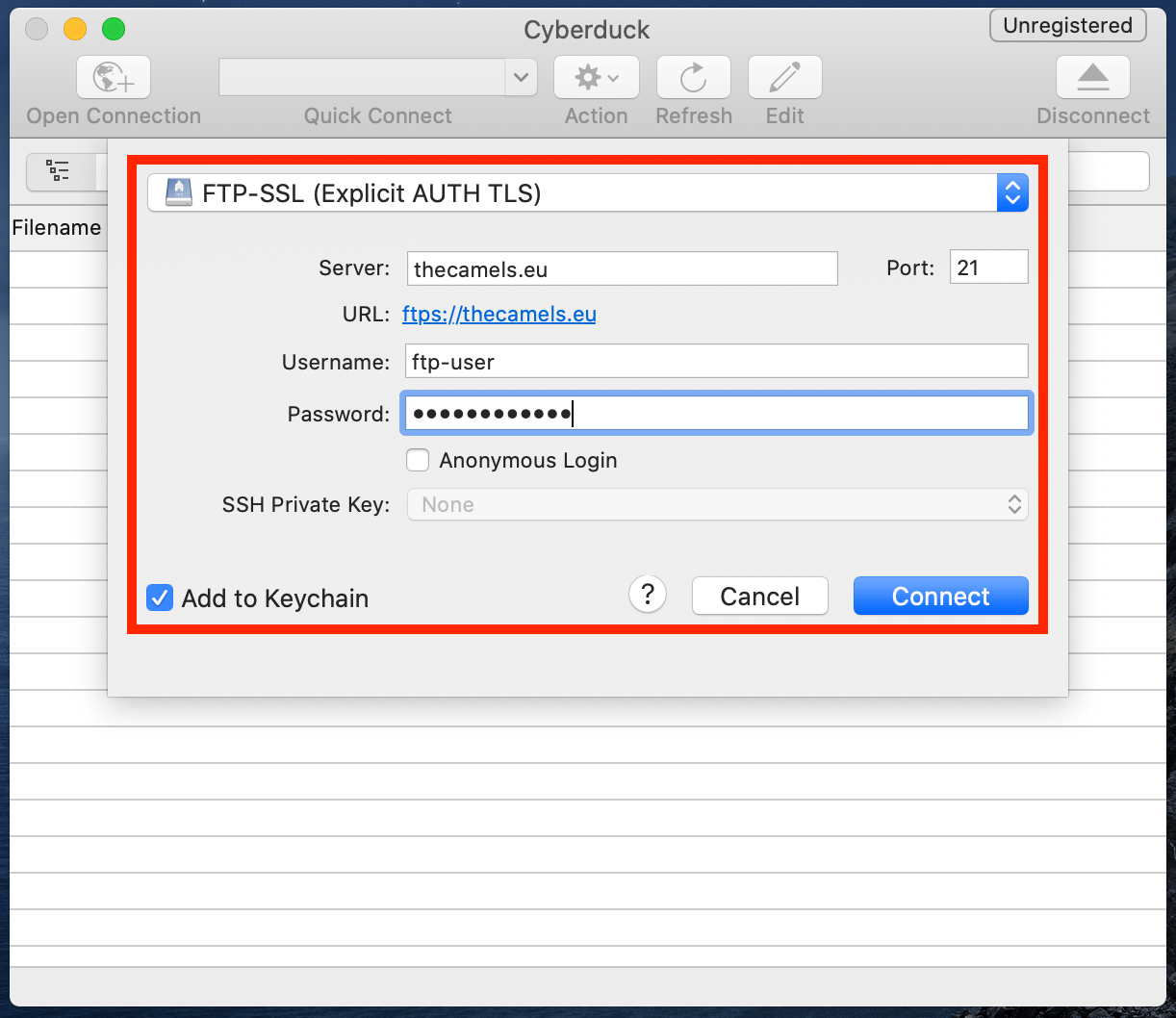Screen dimensions: 1176x1018
Task: Click the Refresh arrow icon
Action: tap(693, 78)
